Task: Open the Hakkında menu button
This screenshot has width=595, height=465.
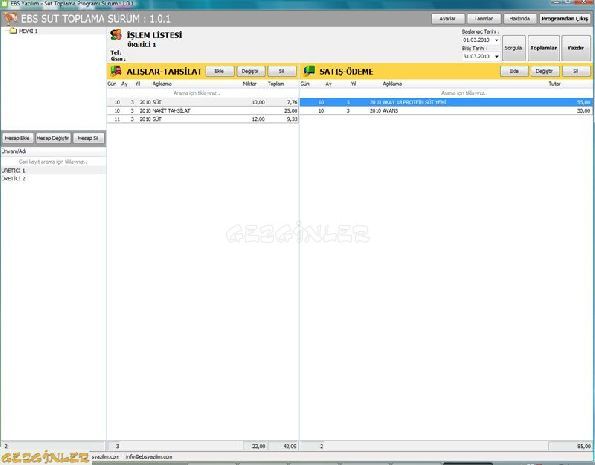Action: (520, 19)
